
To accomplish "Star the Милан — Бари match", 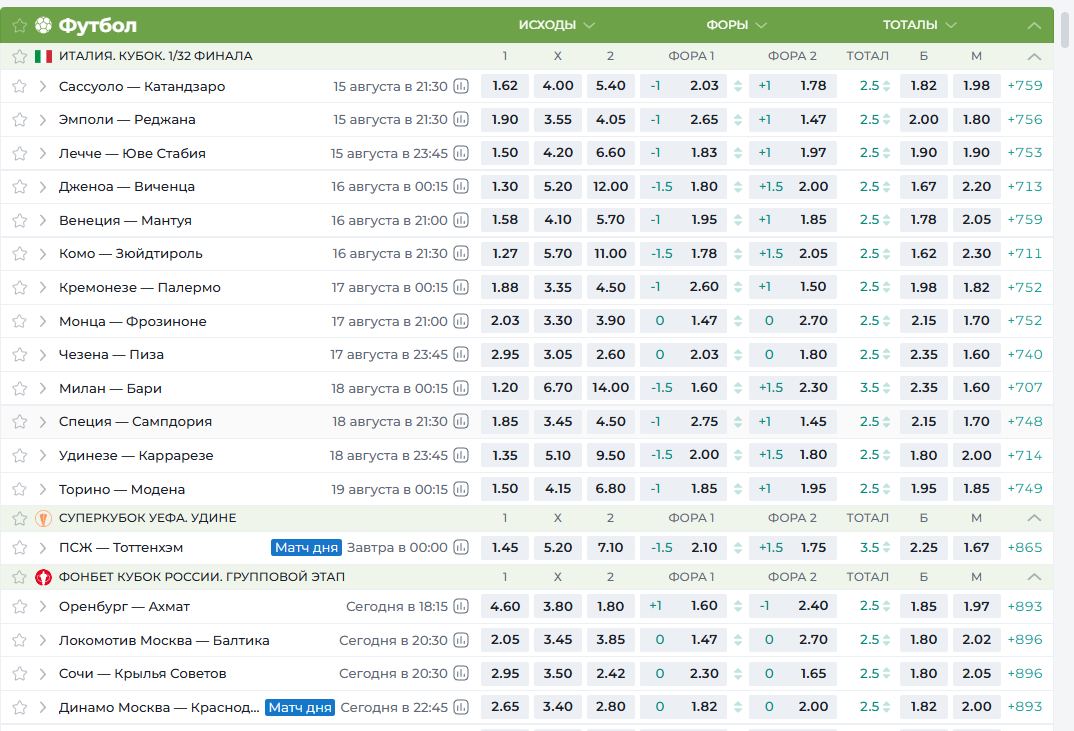I will point(19,388).
